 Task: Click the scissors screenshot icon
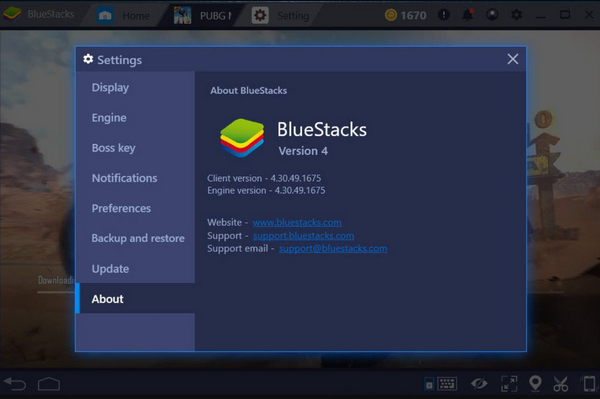pos(561,384)
